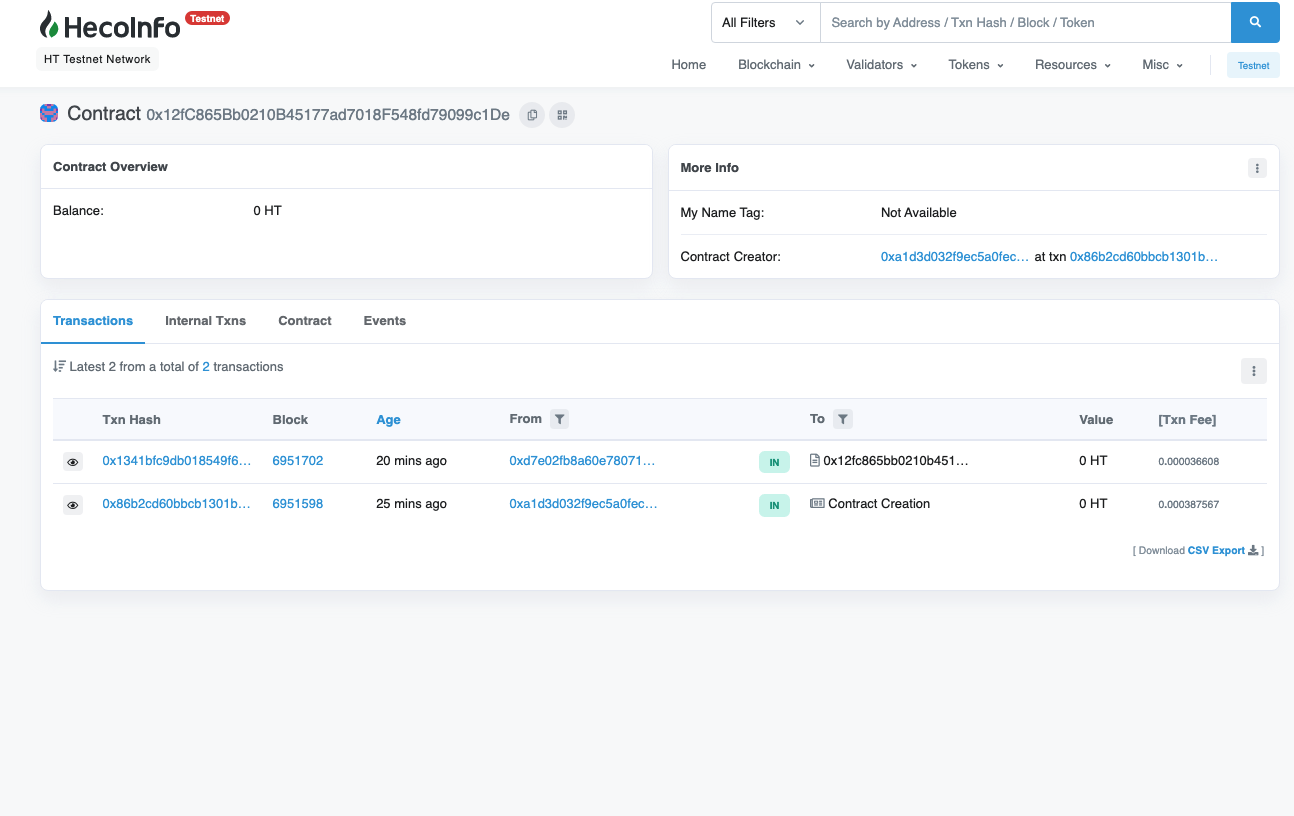This screenshot has height=816, width=1294.
Task: Preview transaction 0x86b2cd60bbcb1301b with eye icon
Action: click(72, 505)
